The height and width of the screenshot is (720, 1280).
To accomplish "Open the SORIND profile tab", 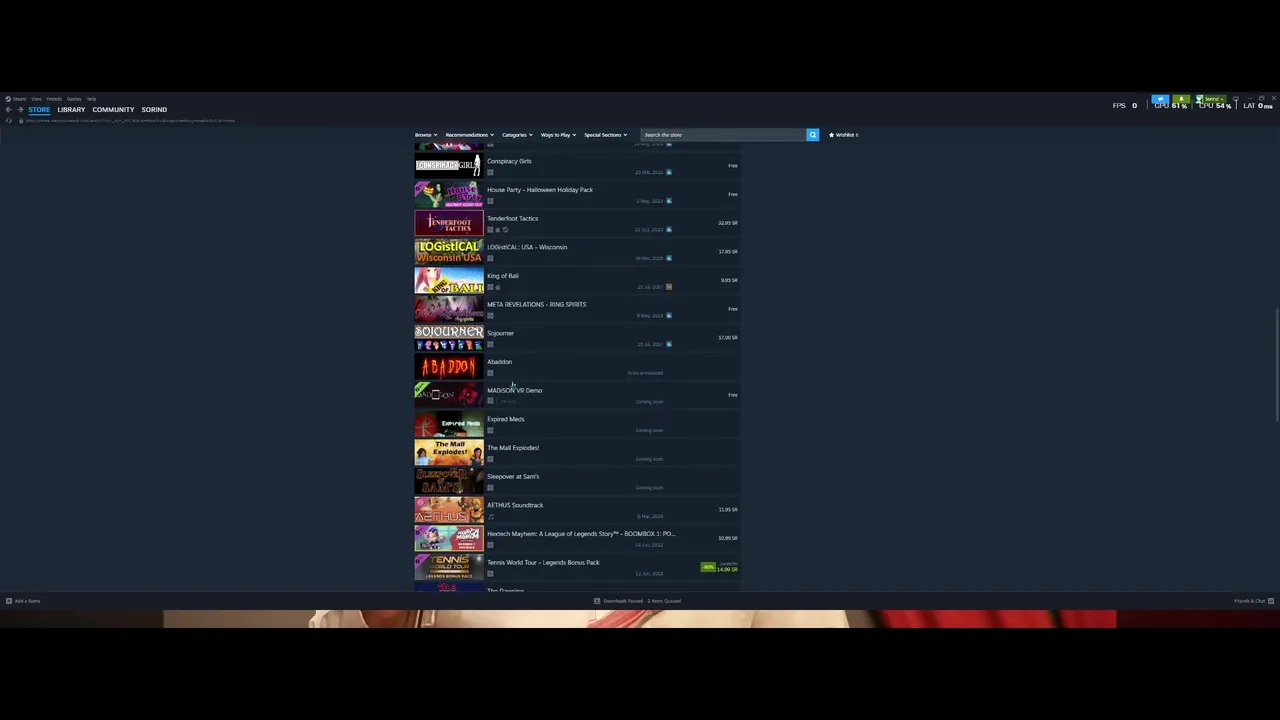I will click(x=154, y=109).
